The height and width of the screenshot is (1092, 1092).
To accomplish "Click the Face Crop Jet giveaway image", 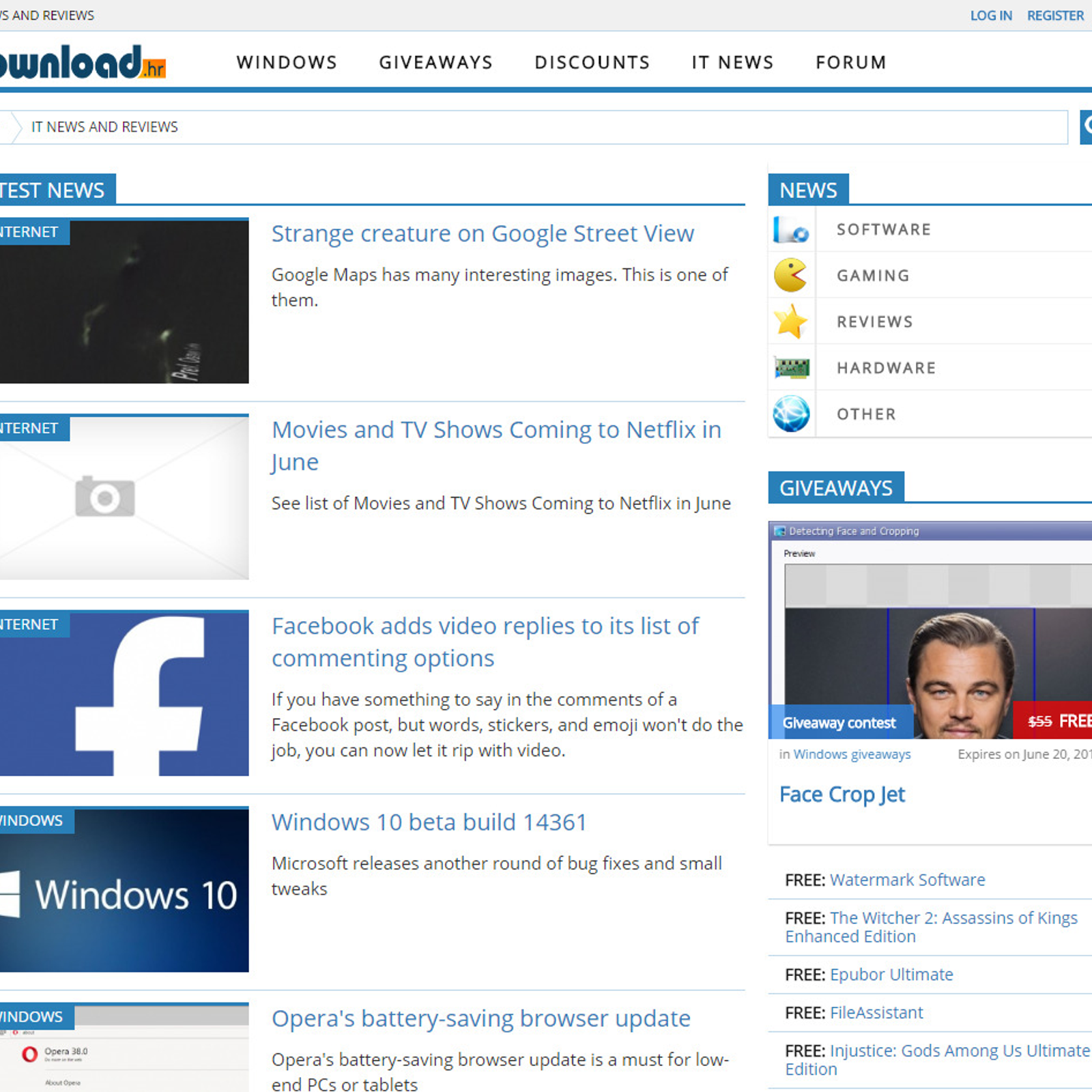I will point(930,631).
